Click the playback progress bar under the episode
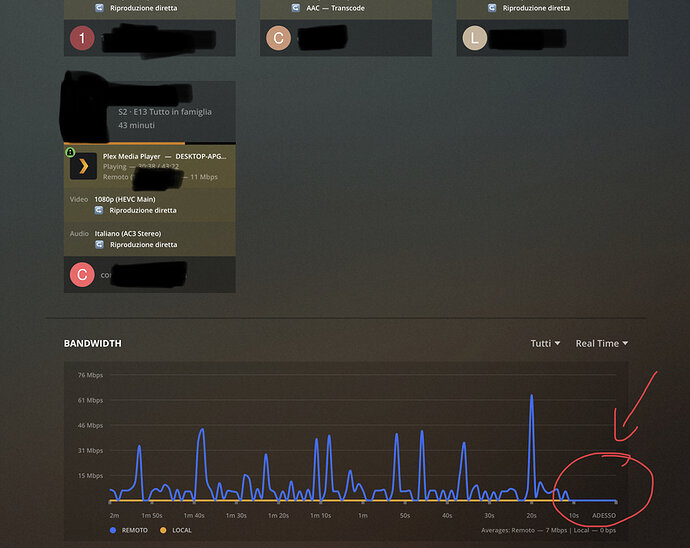This screenshot has height=548, width=690. point(150,143)
